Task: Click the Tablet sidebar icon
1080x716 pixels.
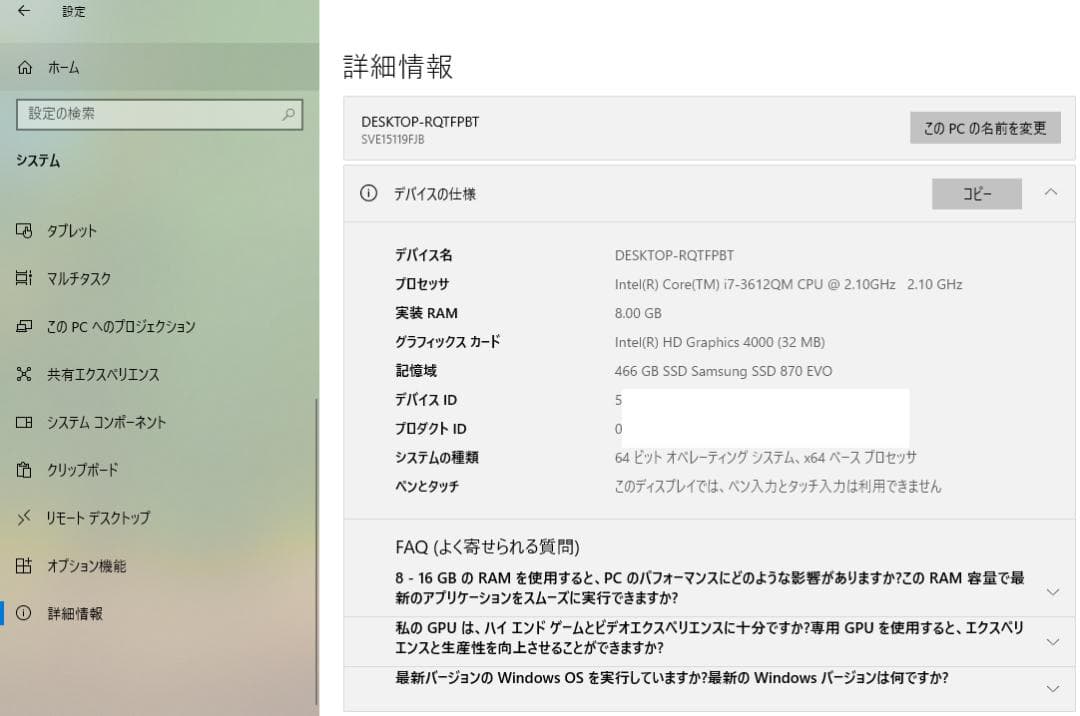Action: click(24, 230)
